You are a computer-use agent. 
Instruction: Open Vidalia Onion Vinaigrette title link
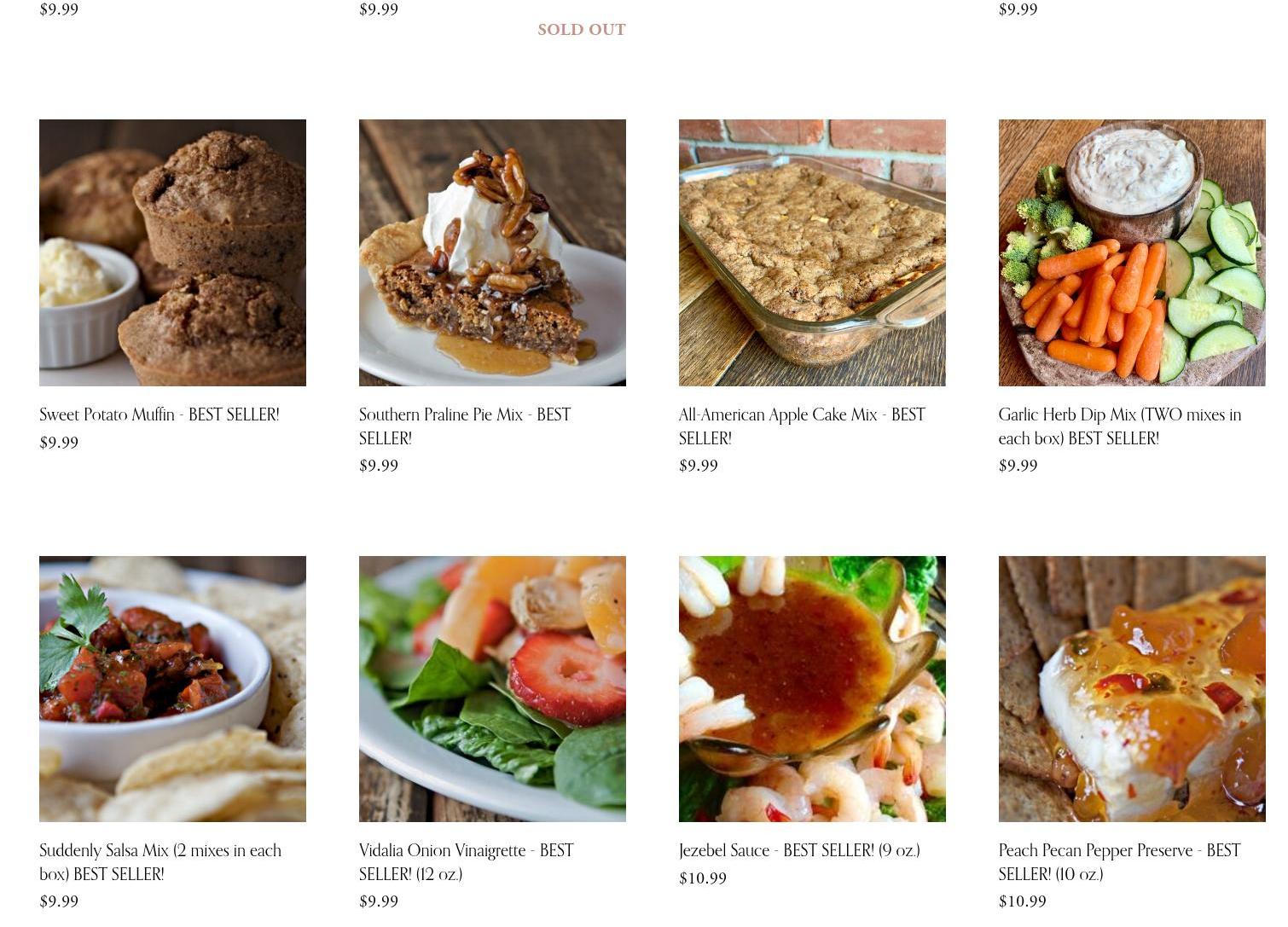coord(467,862)
